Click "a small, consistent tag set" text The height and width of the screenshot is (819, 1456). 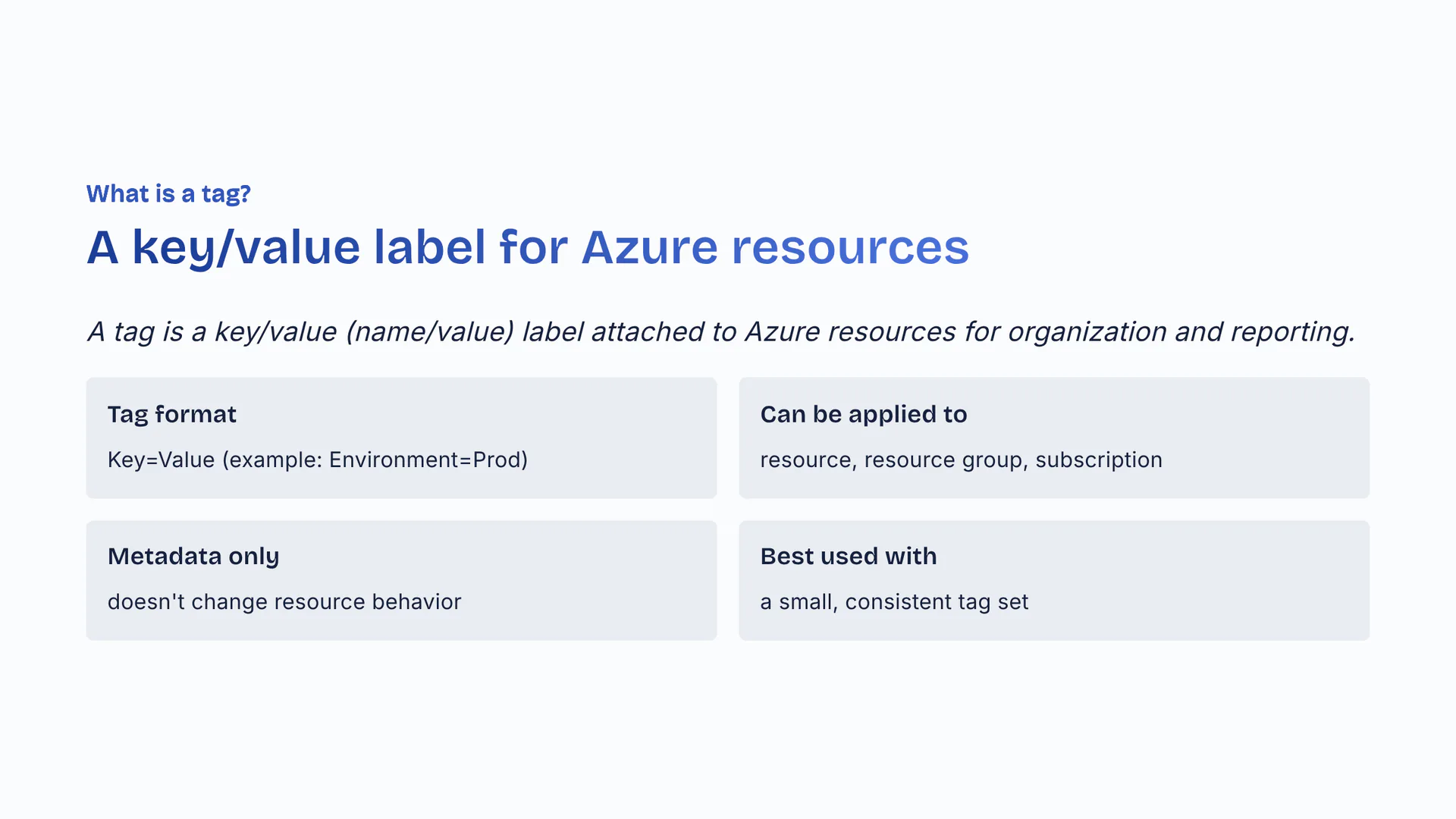tap(893, 602)
